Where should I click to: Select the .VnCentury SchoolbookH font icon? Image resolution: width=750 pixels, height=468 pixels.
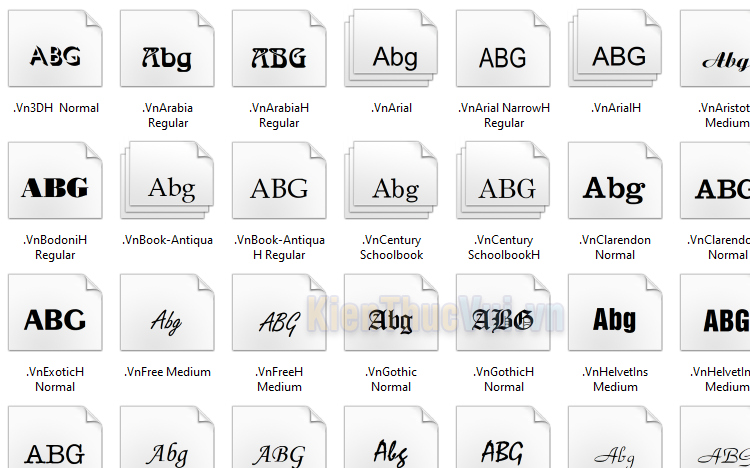[505, 187]
